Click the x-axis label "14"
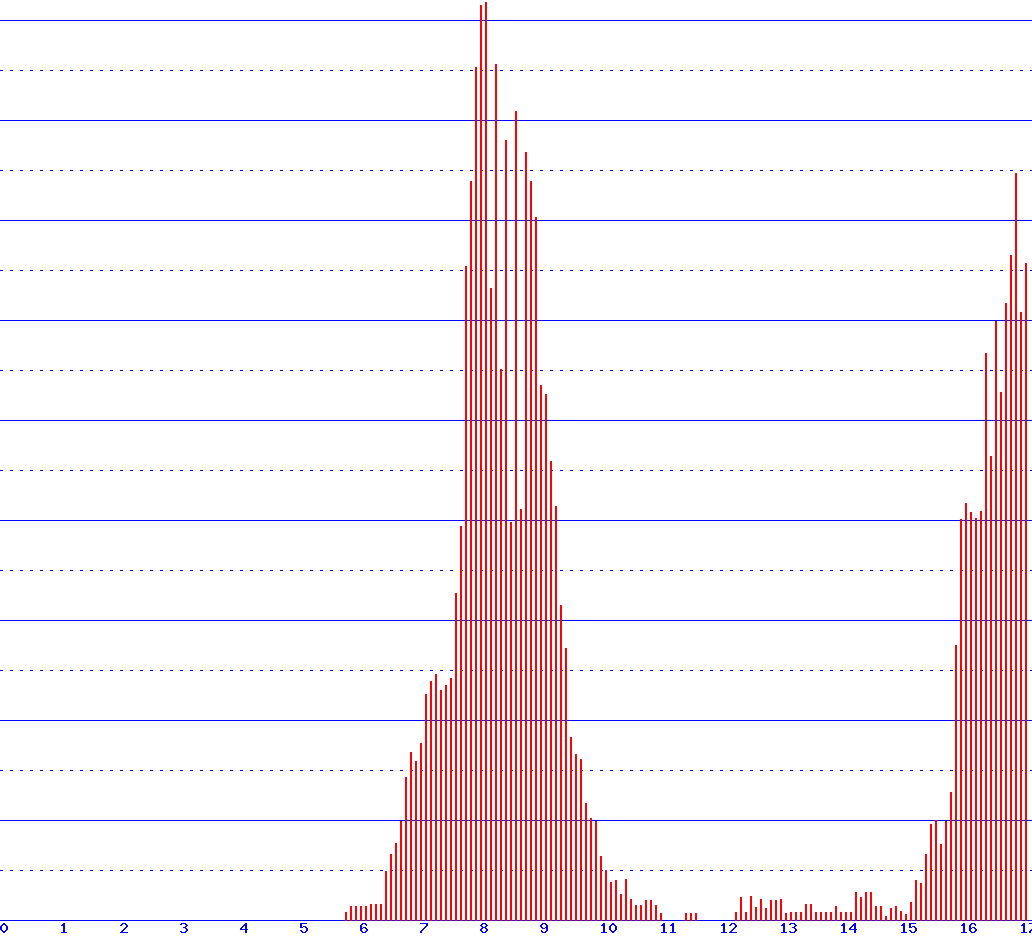The width and height of the screenshot is (1032, 940). click(x=848, y=929)
